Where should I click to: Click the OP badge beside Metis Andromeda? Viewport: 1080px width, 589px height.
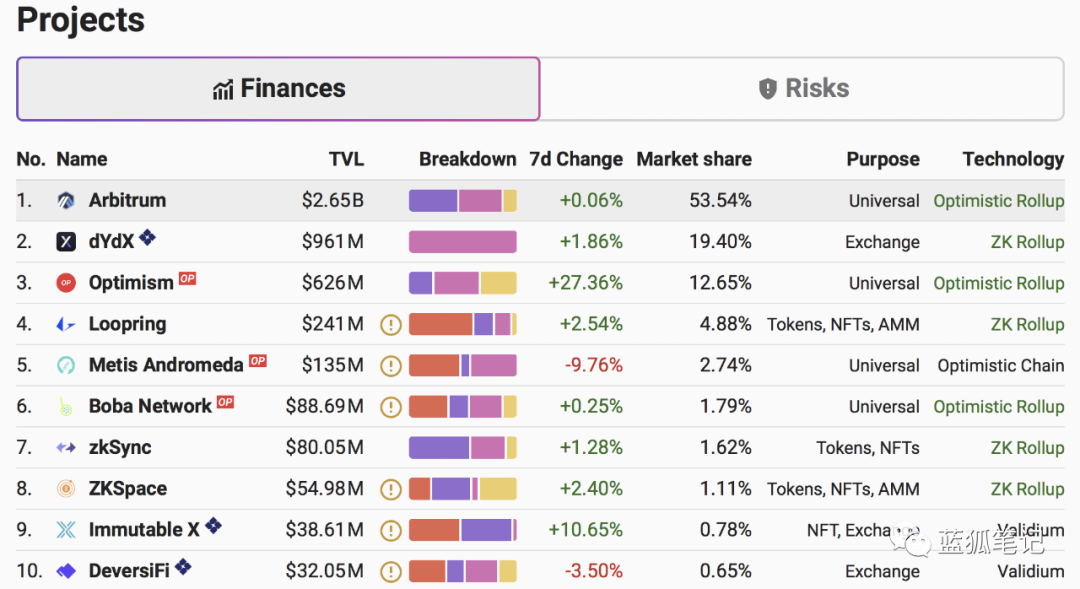click(x=258, y=361)
